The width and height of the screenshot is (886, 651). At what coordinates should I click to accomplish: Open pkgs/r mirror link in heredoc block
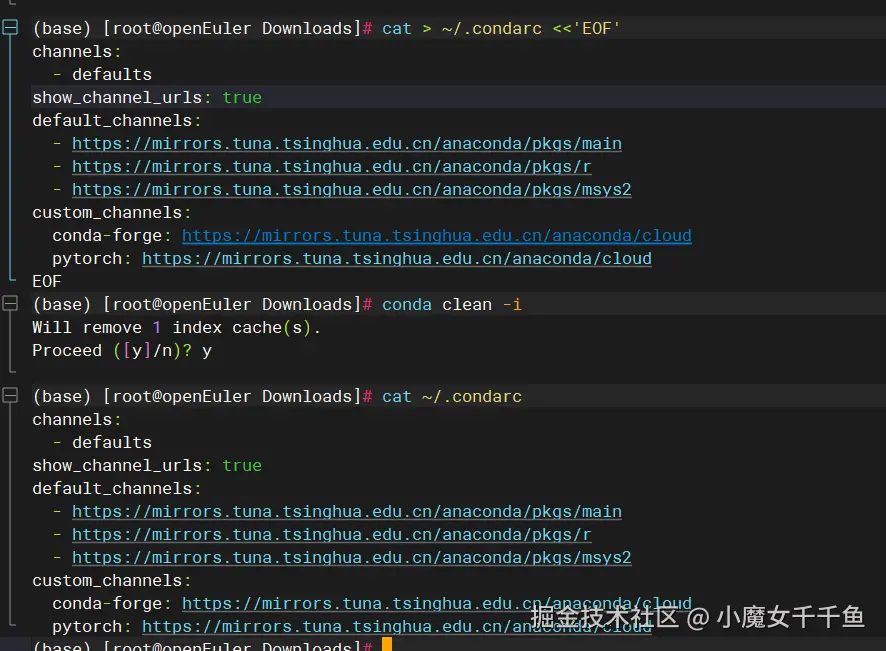331,167
